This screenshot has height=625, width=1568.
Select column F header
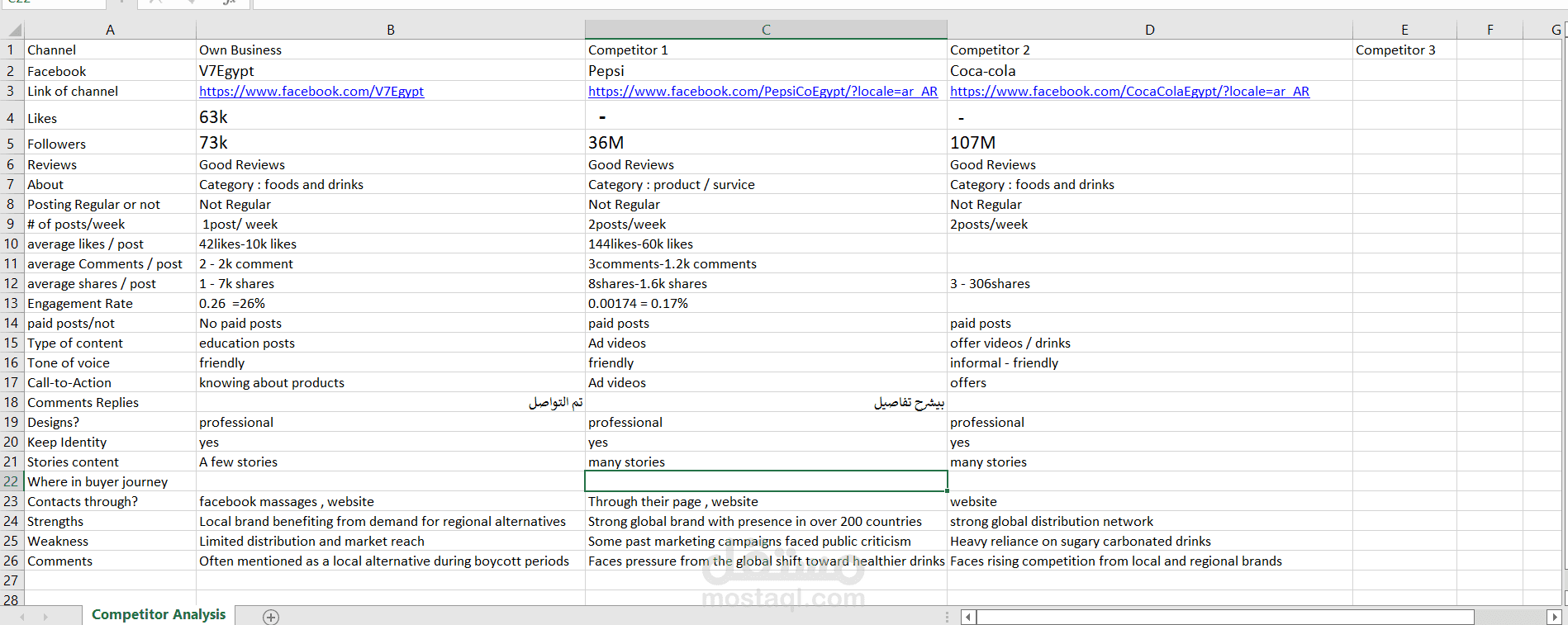(x=1490, y=30)
